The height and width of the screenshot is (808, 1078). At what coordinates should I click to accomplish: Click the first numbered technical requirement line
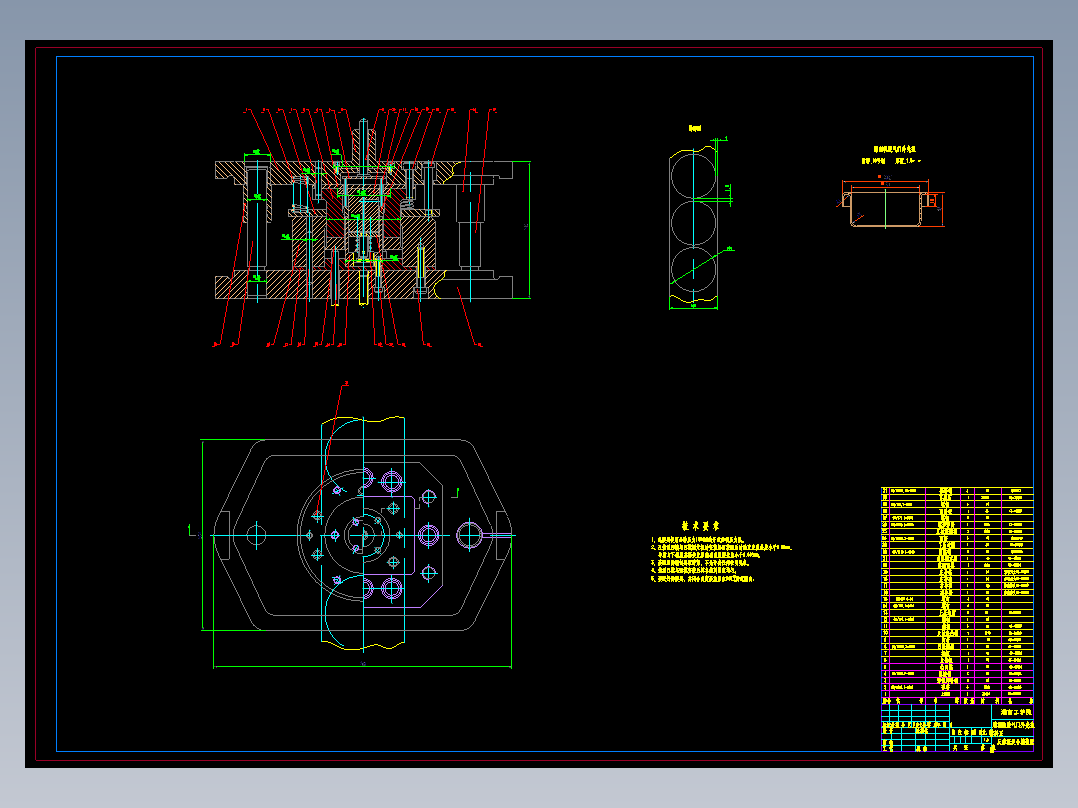[x=698, y=541]
